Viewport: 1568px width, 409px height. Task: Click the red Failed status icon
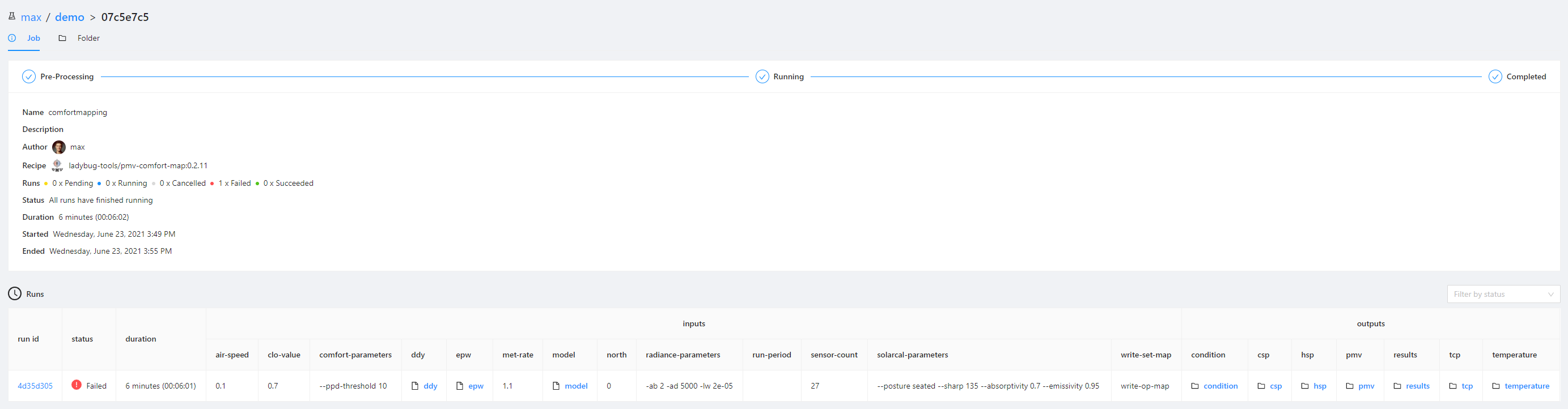tap(77, 385)
